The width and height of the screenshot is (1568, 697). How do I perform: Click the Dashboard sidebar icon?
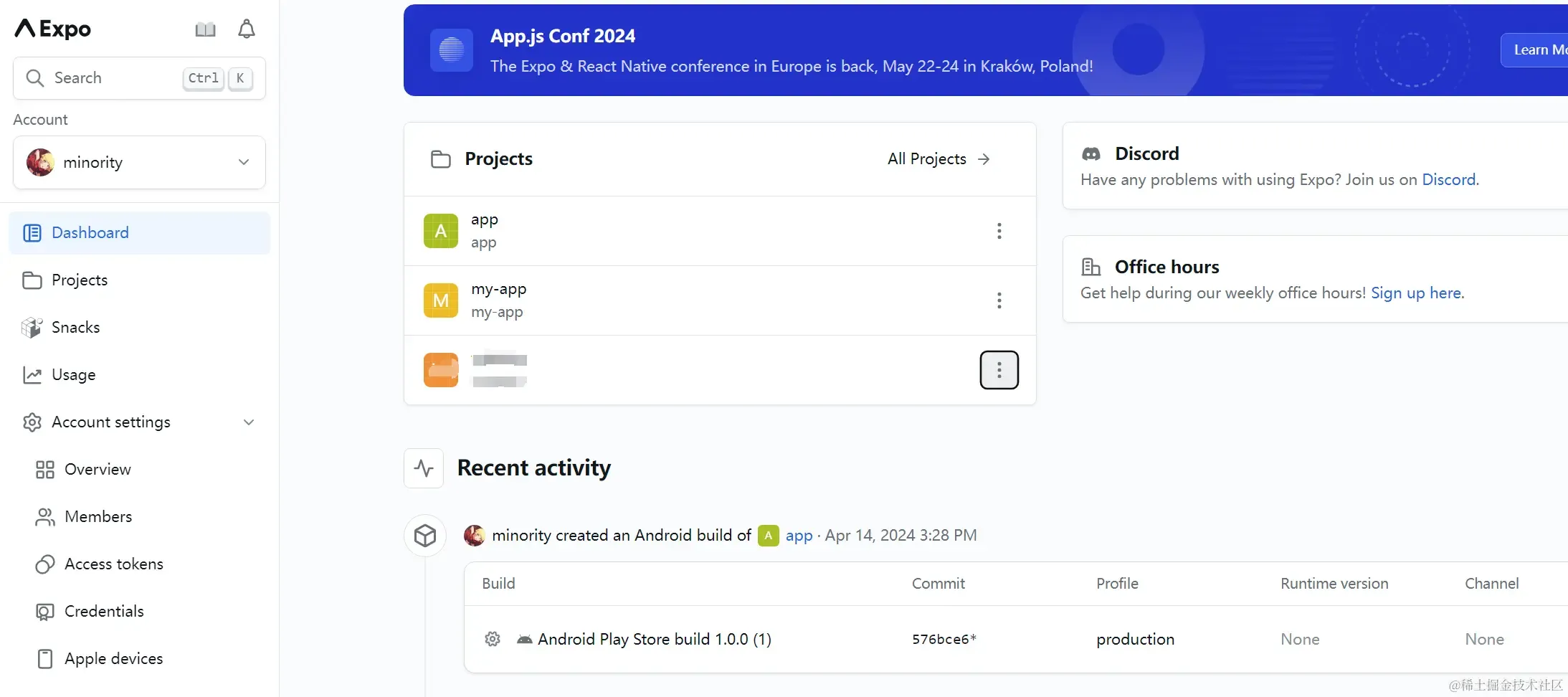click(x=32, y=233)
